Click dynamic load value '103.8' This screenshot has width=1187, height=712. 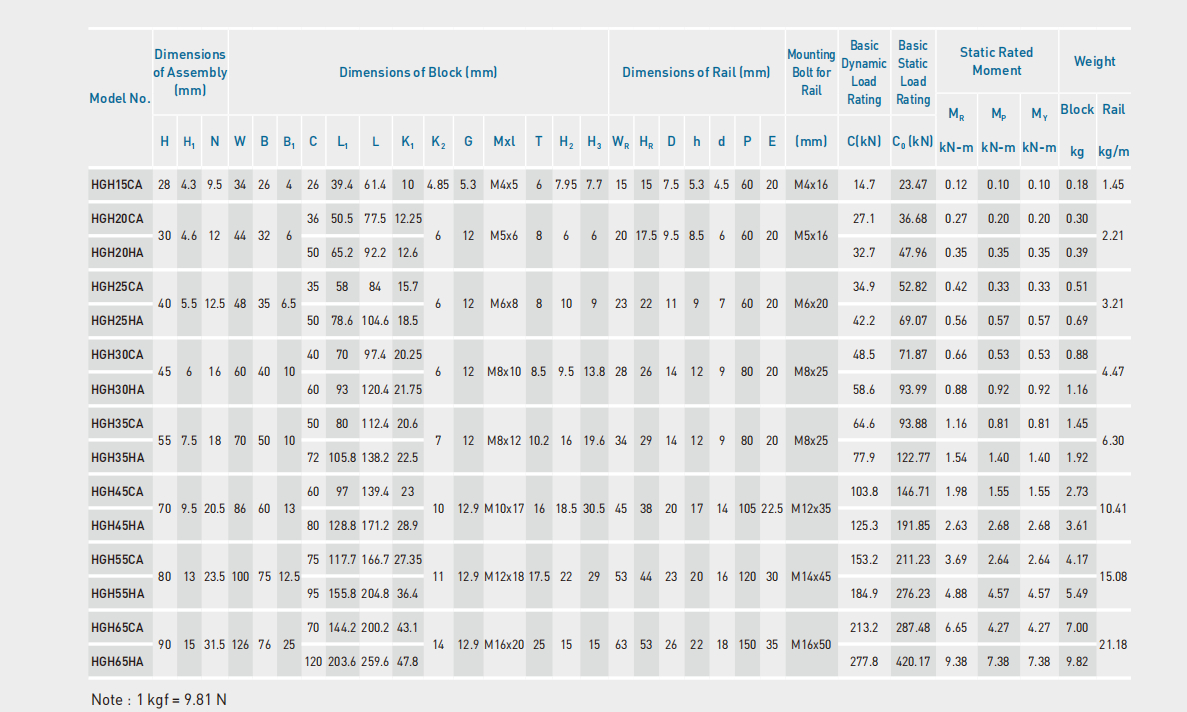(864, 492)
